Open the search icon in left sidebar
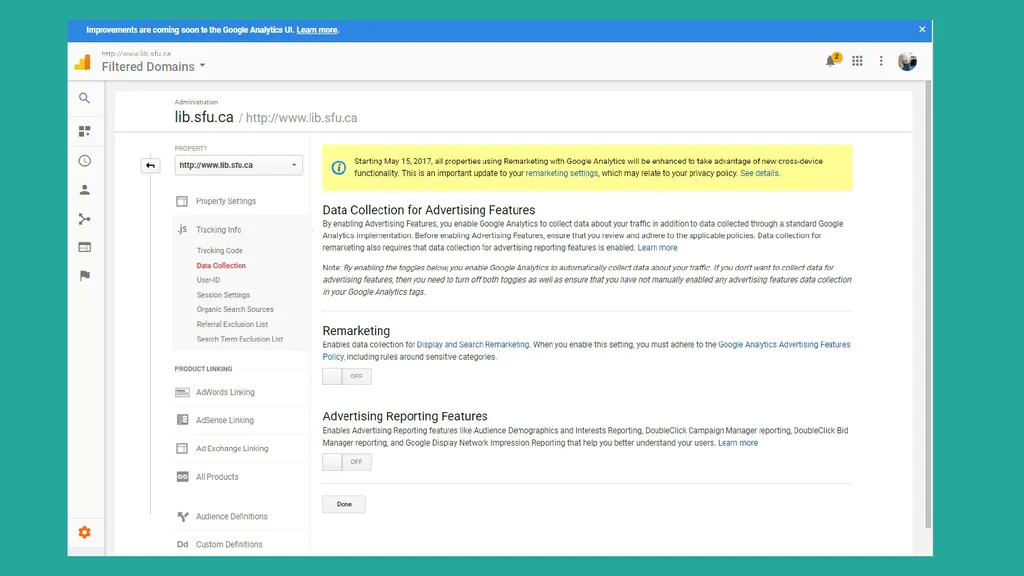The width and height of the screenshot is (1024, 576). click(x=84, y=98)
